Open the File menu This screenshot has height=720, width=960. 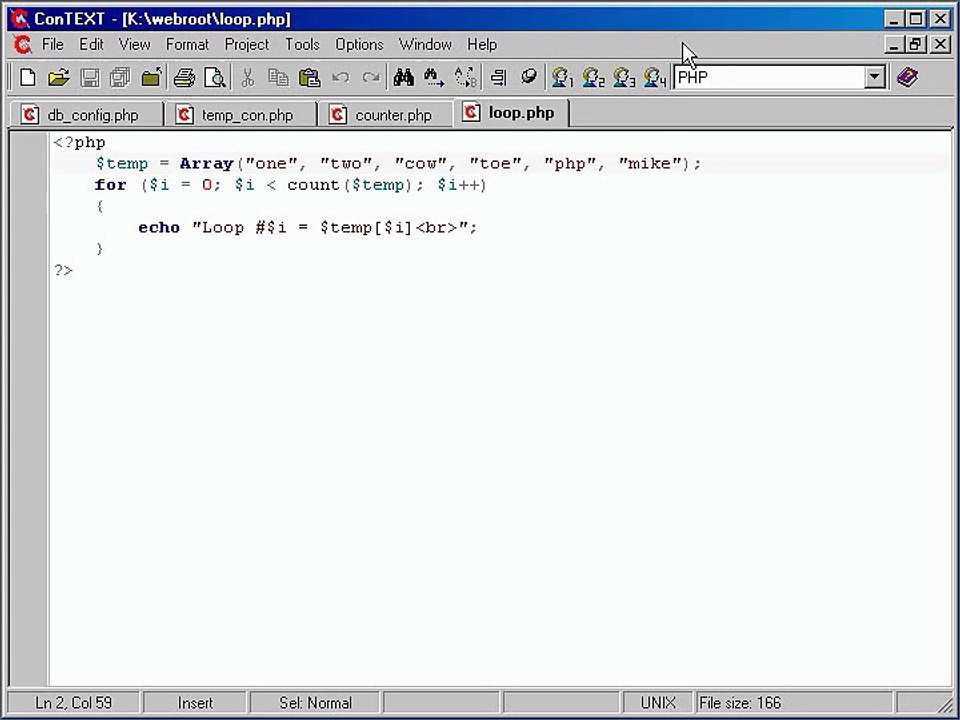52,45
